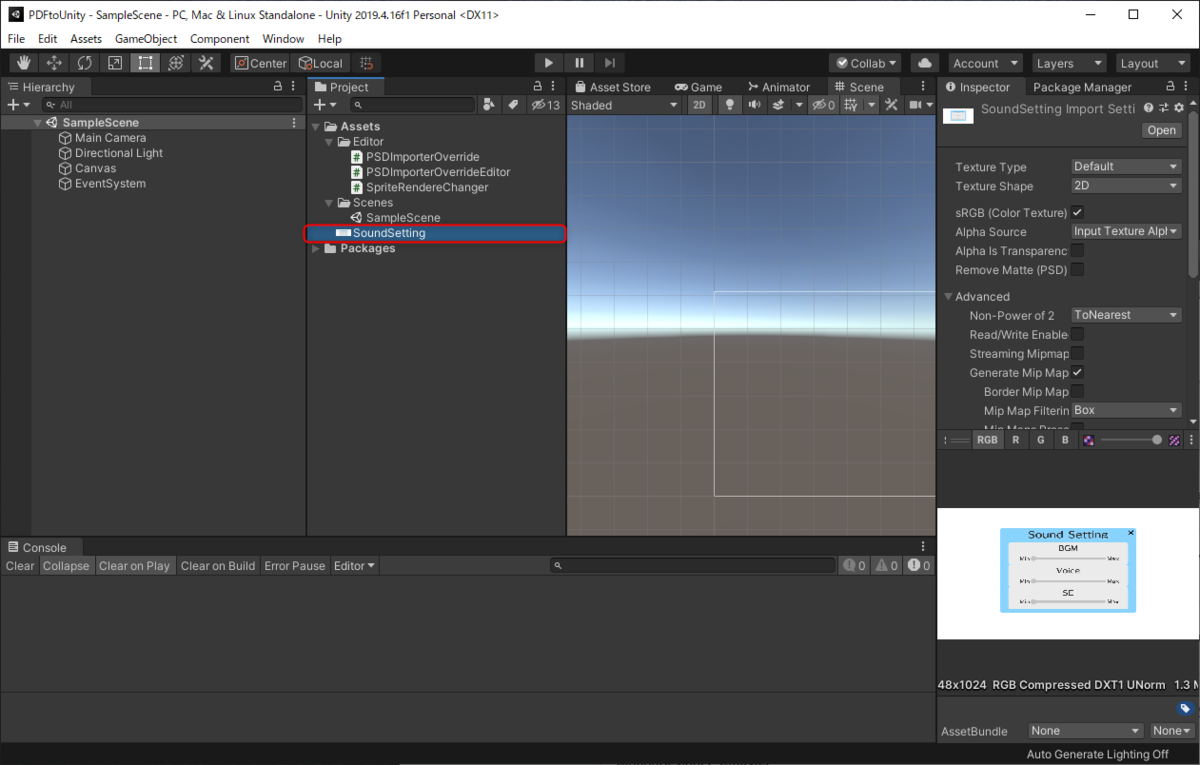Open Non-Power of 2 dropdown
This screenshot has width=1200, height=765.
tap(1126, 315)
